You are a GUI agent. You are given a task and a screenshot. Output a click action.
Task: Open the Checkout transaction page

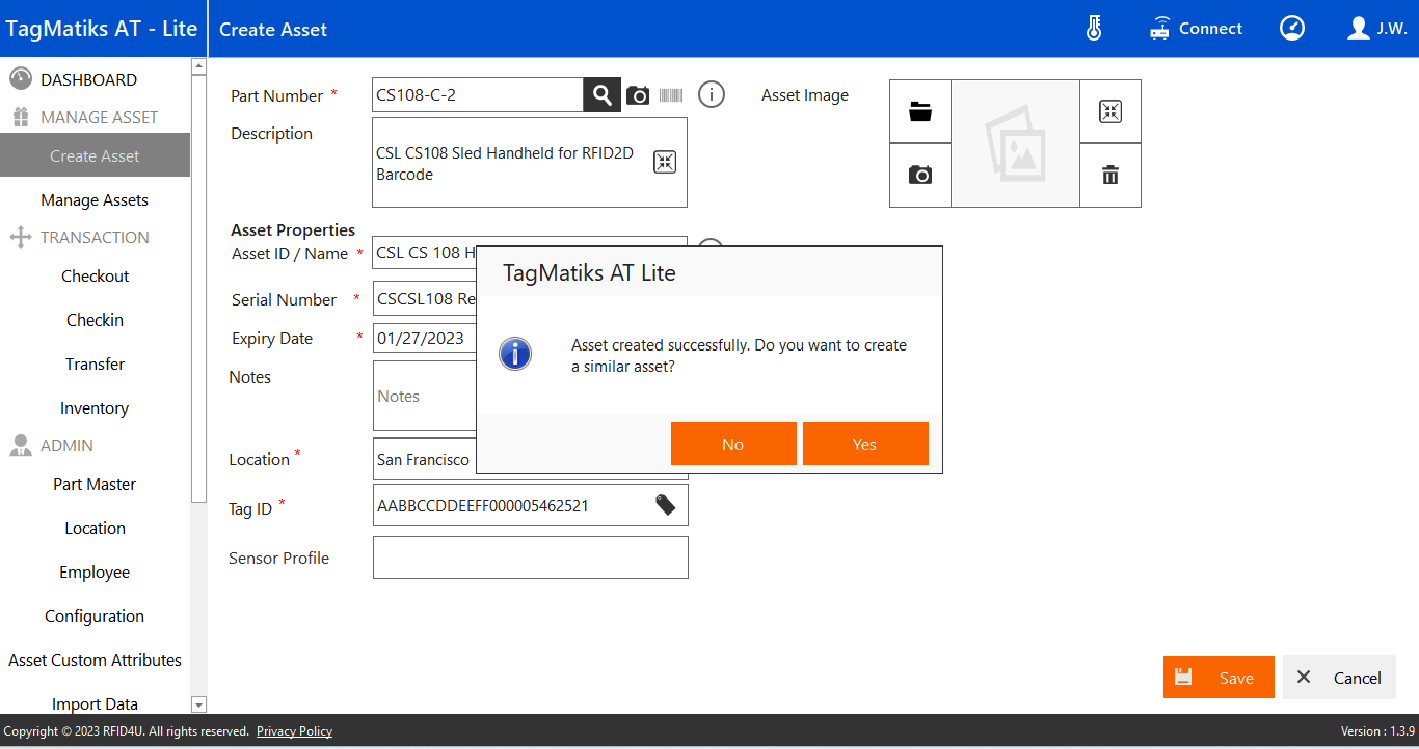click(95, 276)
